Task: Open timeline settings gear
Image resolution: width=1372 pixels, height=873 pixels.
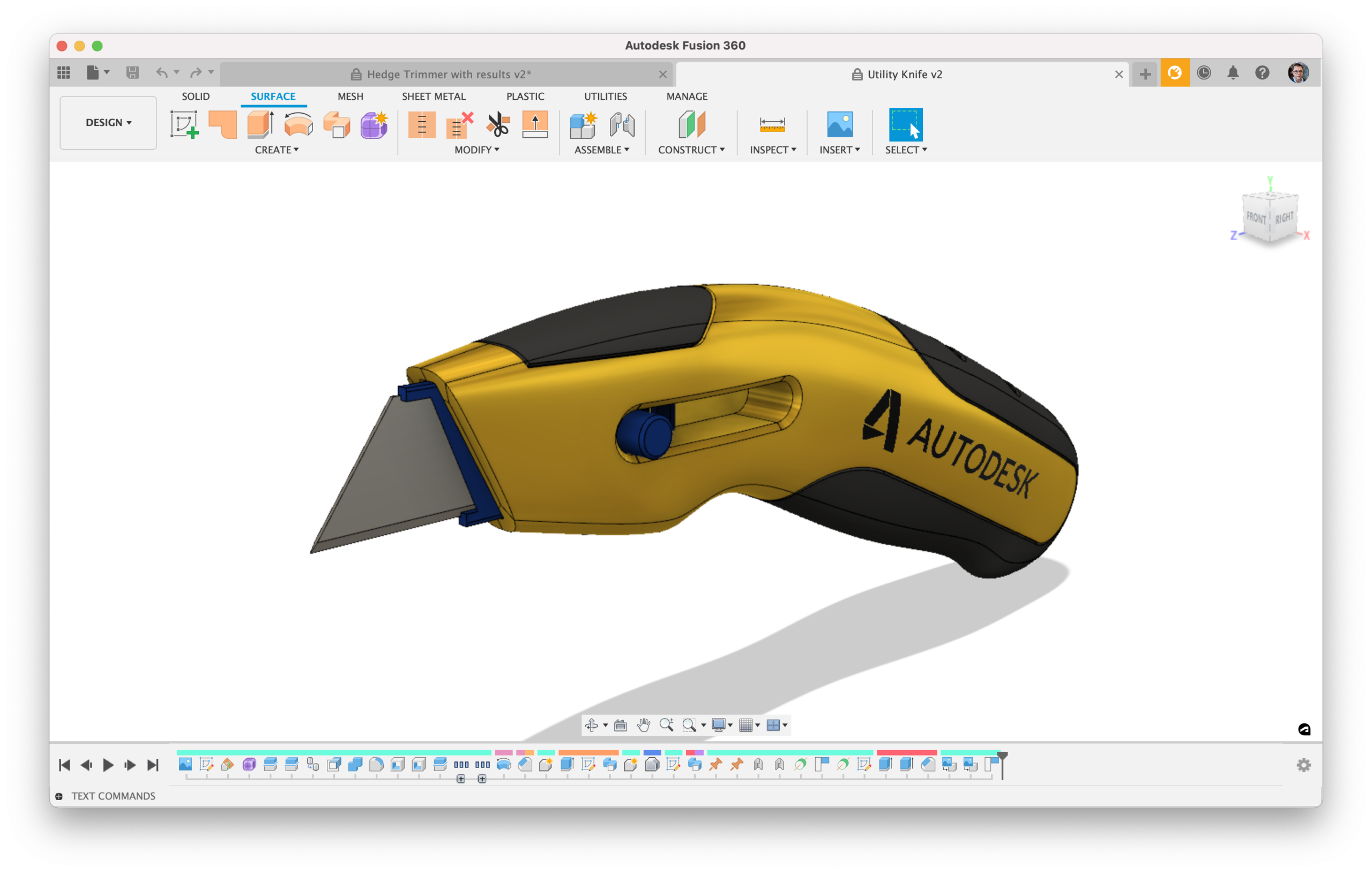Action: (x=1303, y=765)
